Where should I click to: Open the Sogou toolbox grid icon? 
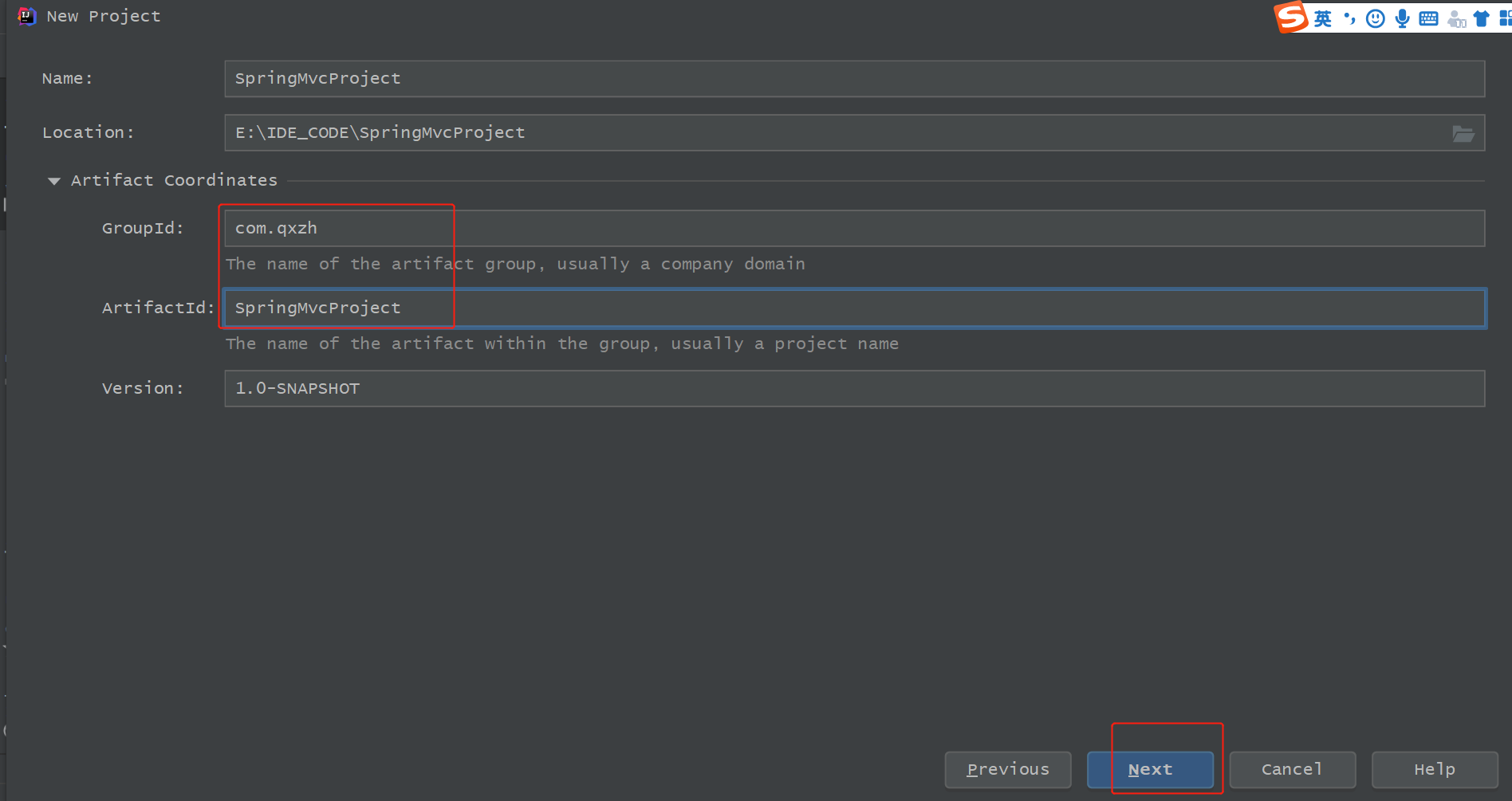1505,18
